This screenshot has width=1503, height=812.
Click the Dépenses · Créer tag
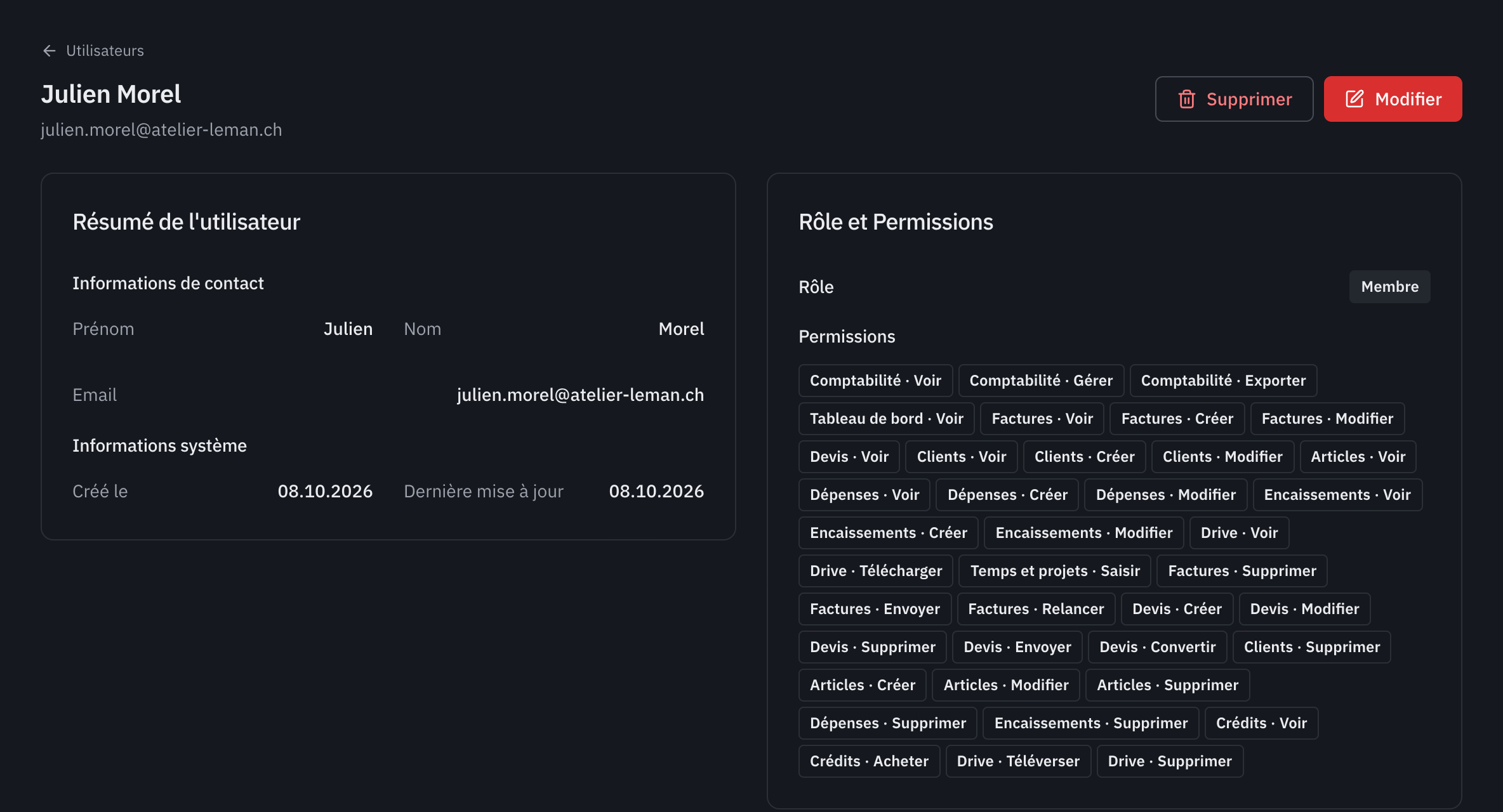[1007, 495]
